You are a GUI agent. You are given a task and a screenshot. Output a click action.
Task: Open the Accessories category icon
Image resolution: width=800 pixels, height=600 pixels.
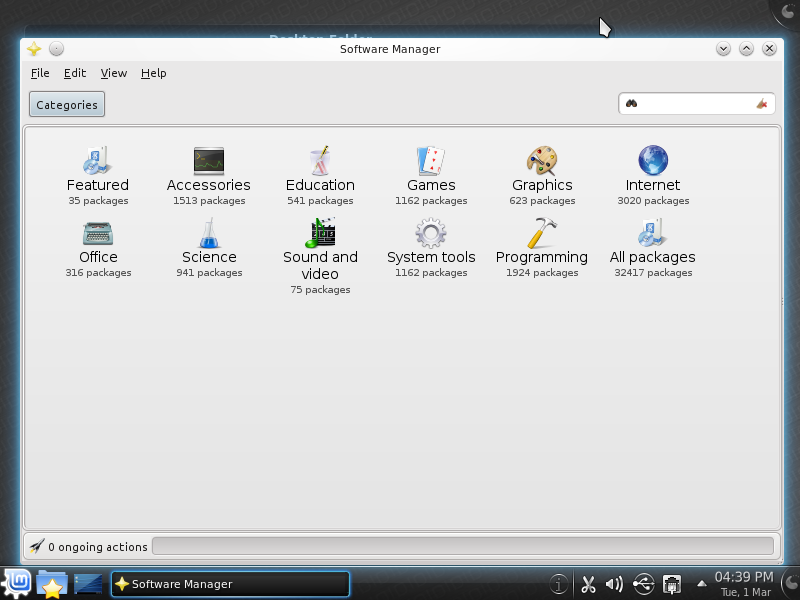point(208,170)
